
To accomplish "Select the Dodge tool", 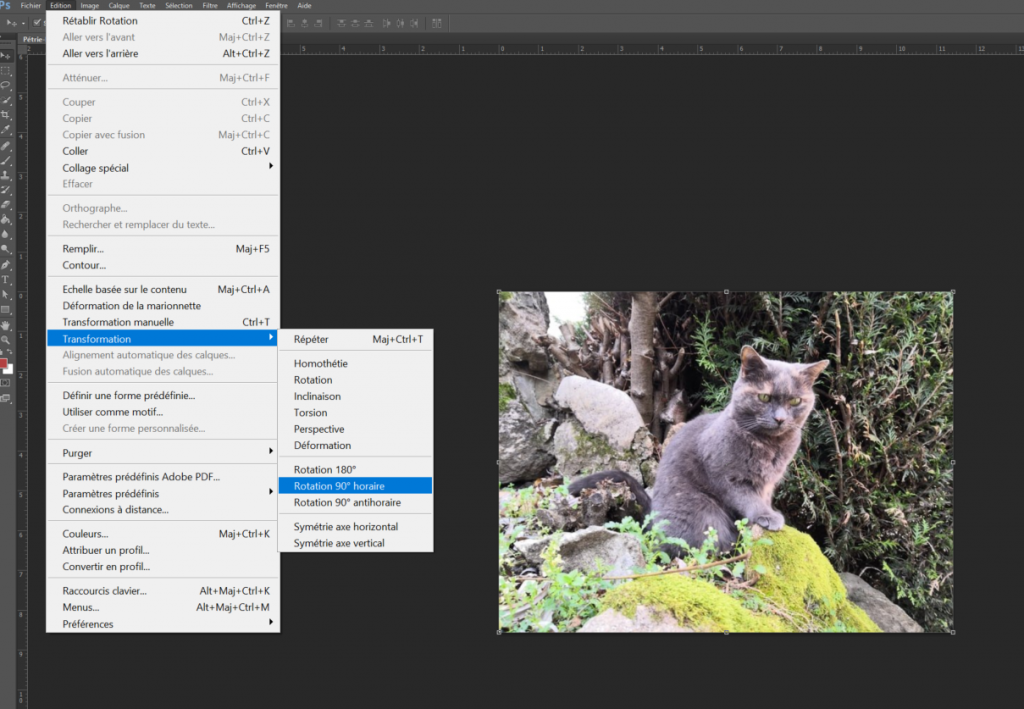I will 6,249.
